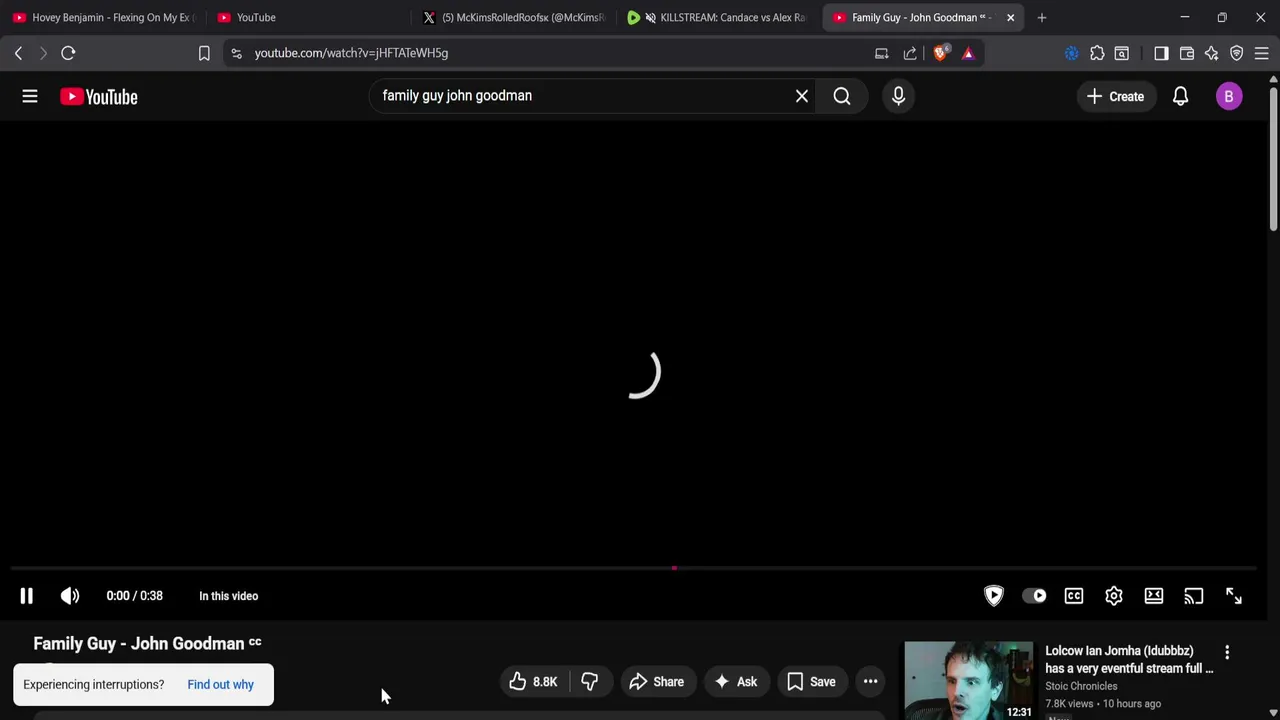The width and height of the screenshot is (1280, 720).
Task: Open options for Lolcow Ian Jomha video
Action: 1227,653
